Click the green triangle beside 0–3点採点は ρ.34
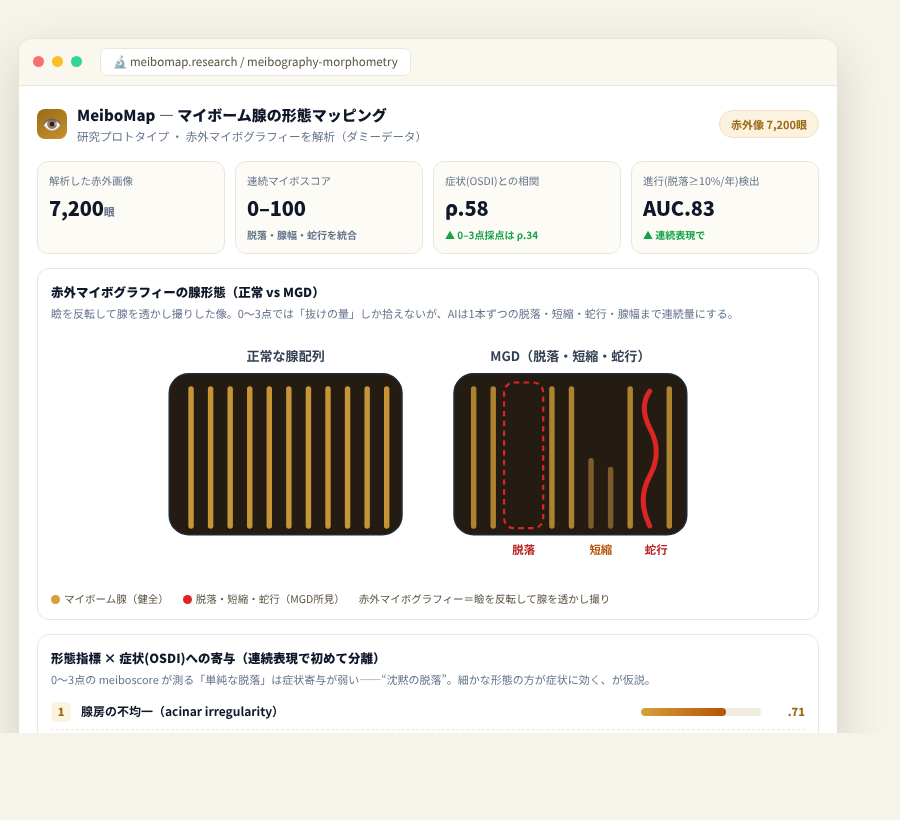This screenshot has width=900, height=820. (x=450, y=235)
